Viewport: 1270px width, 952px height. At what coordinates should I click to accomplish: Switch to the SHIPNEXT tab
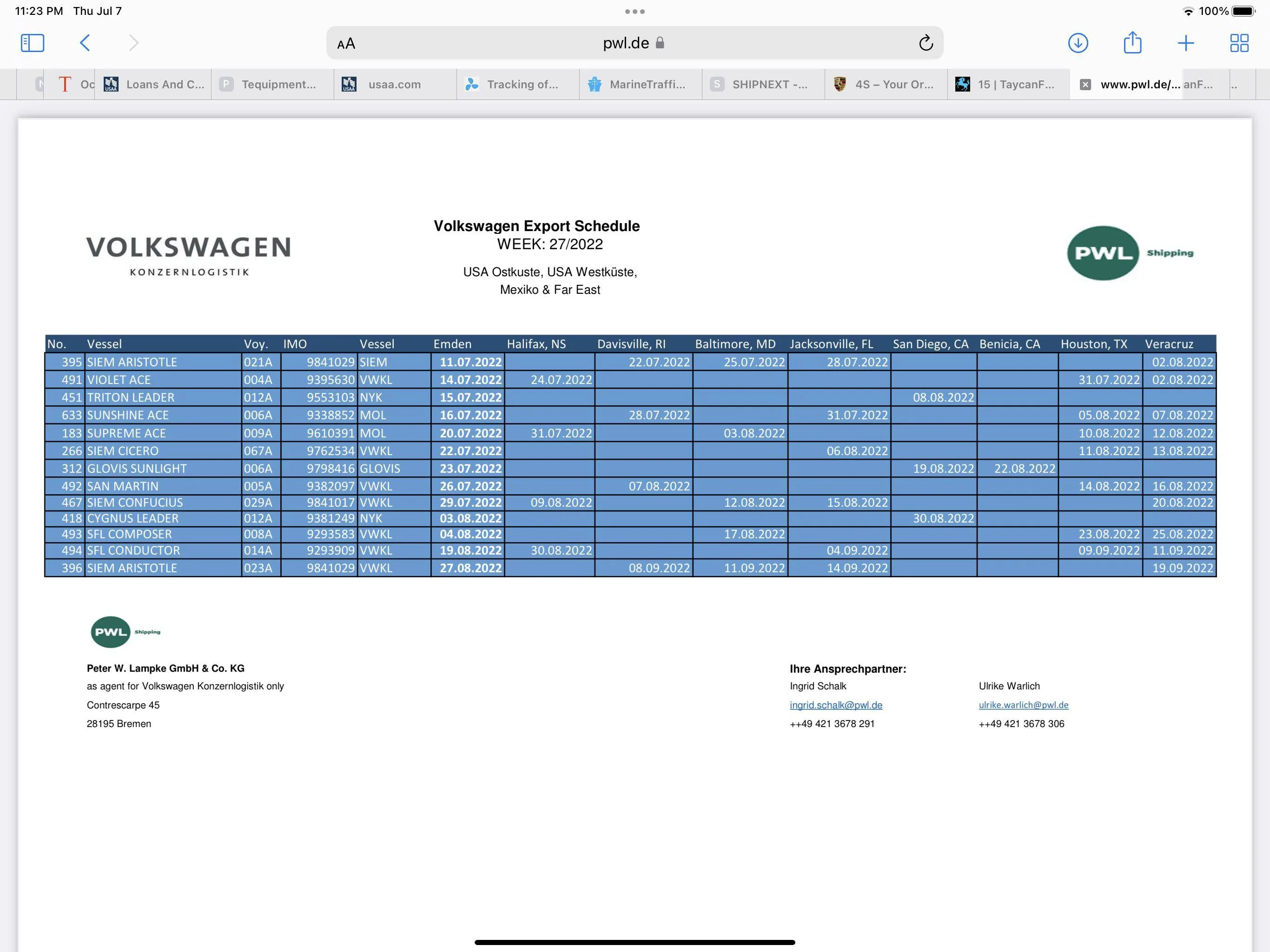(x=764, y=85)
